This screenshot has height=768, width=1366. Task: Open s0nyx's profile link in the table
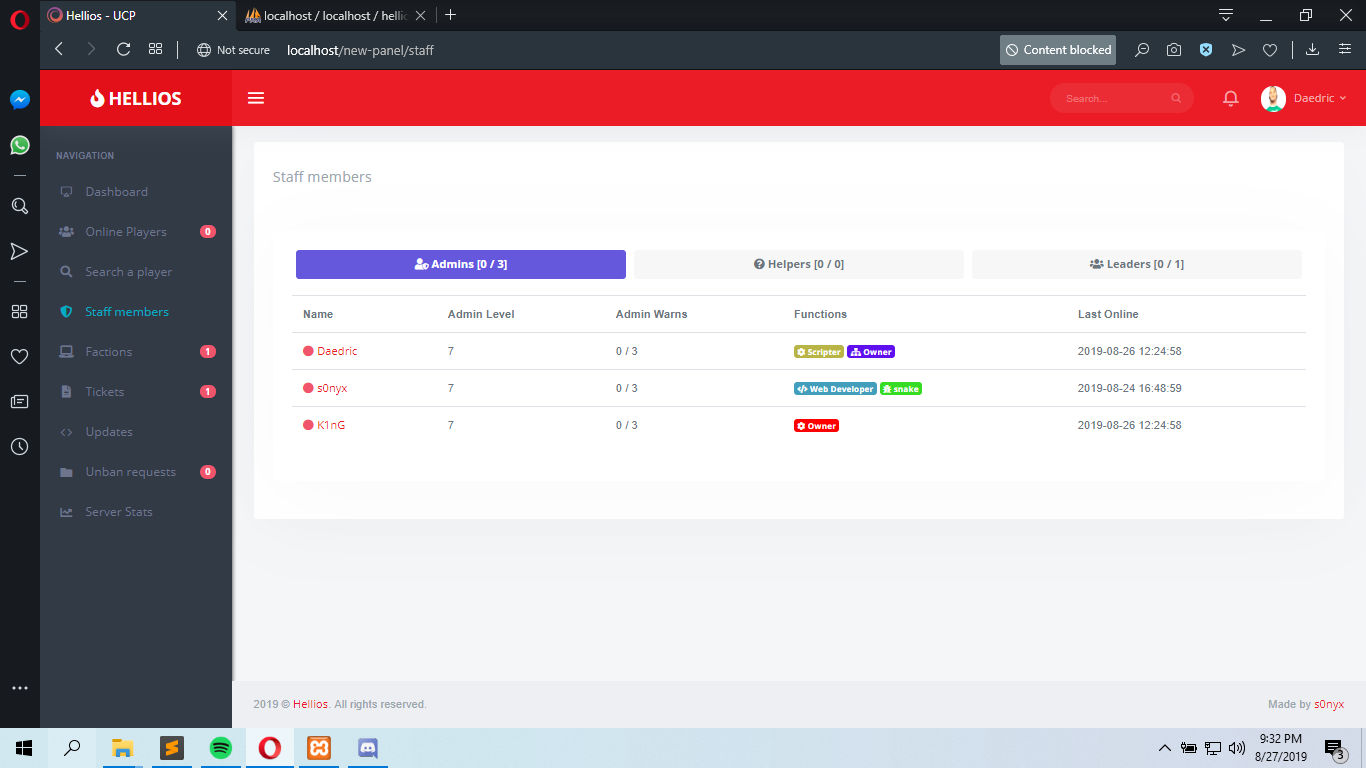pyautogui.click(x=332, y=388)
